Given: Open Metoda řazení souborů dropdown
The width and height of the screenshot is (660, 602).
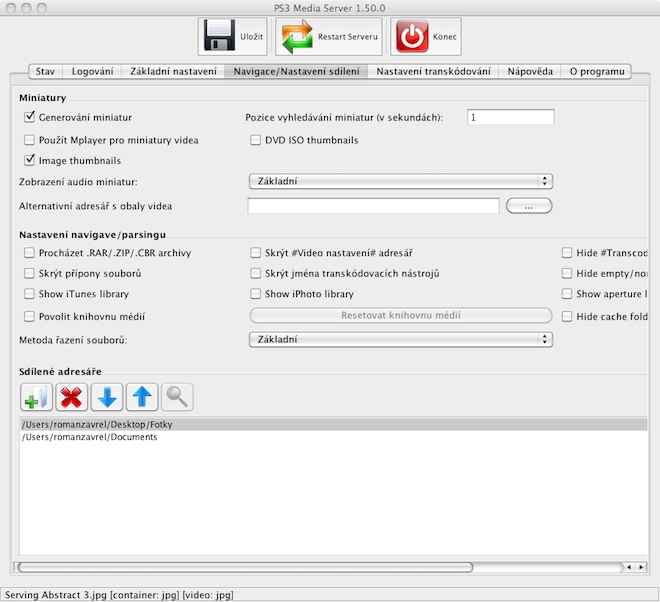Looking at the screenshot, I should (x=401, y=339).
